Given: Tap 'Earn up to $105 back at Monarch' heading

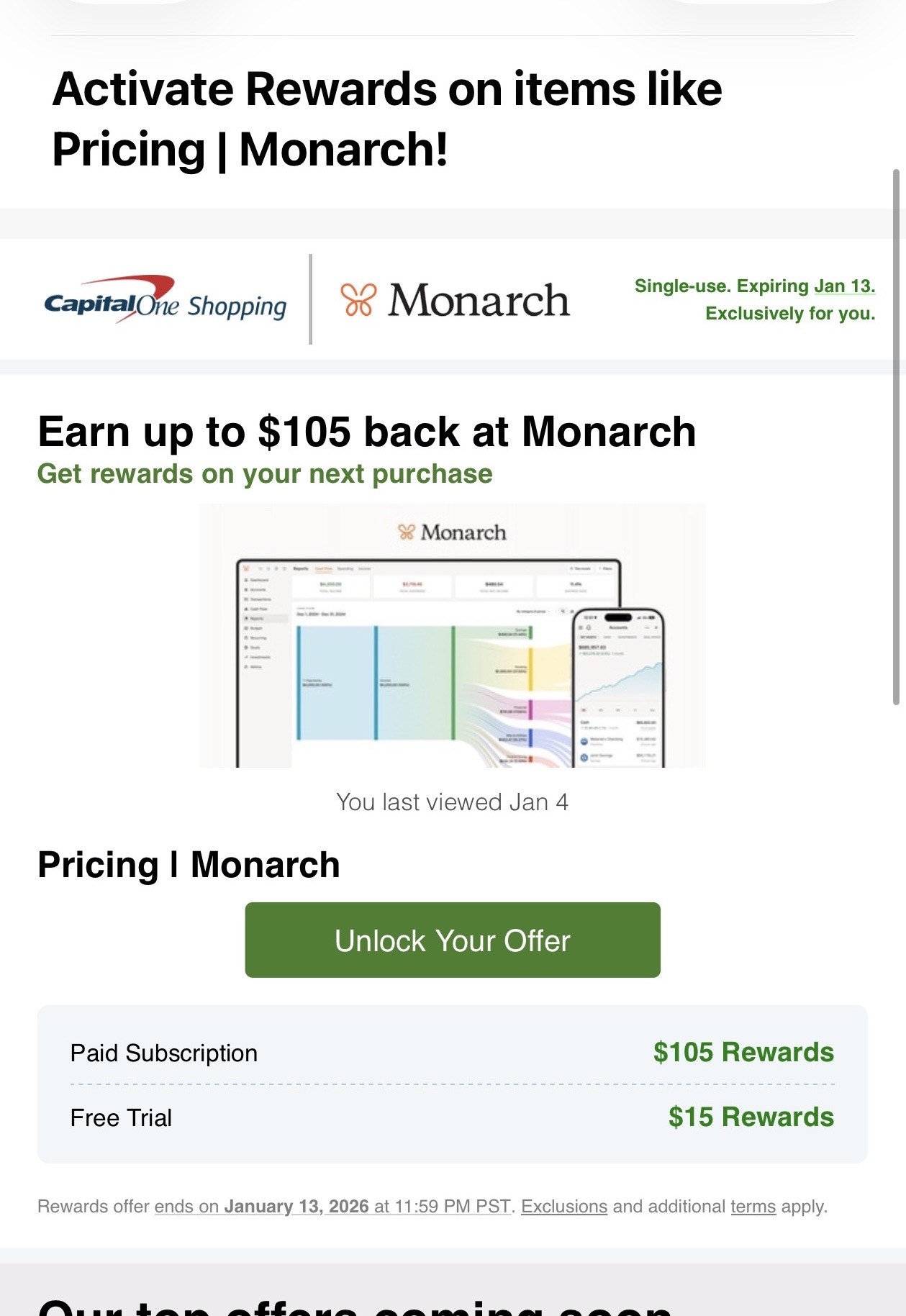Looking at the screenshot, I should [366, 432].
